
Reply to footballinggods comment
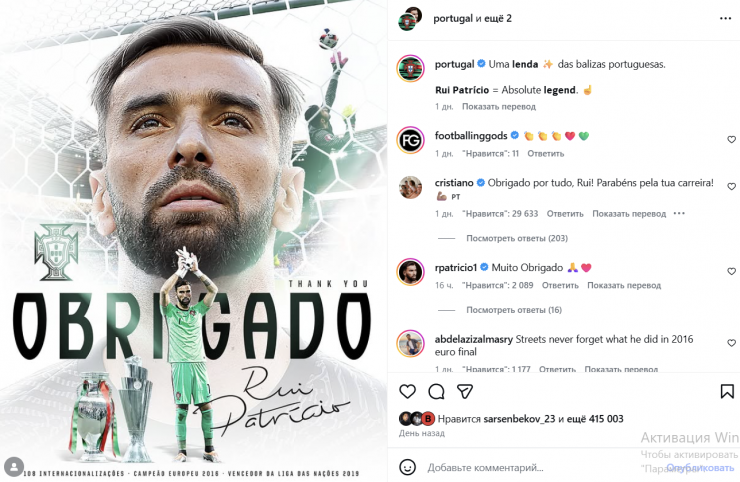(x=546, y=153)
